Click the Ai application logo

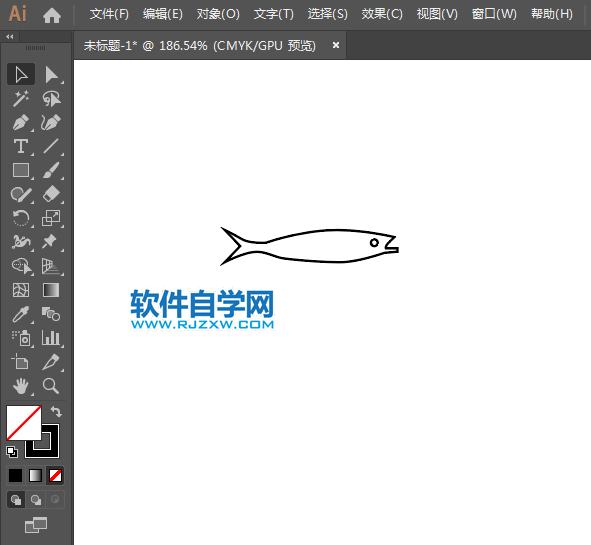click(17, 14)
